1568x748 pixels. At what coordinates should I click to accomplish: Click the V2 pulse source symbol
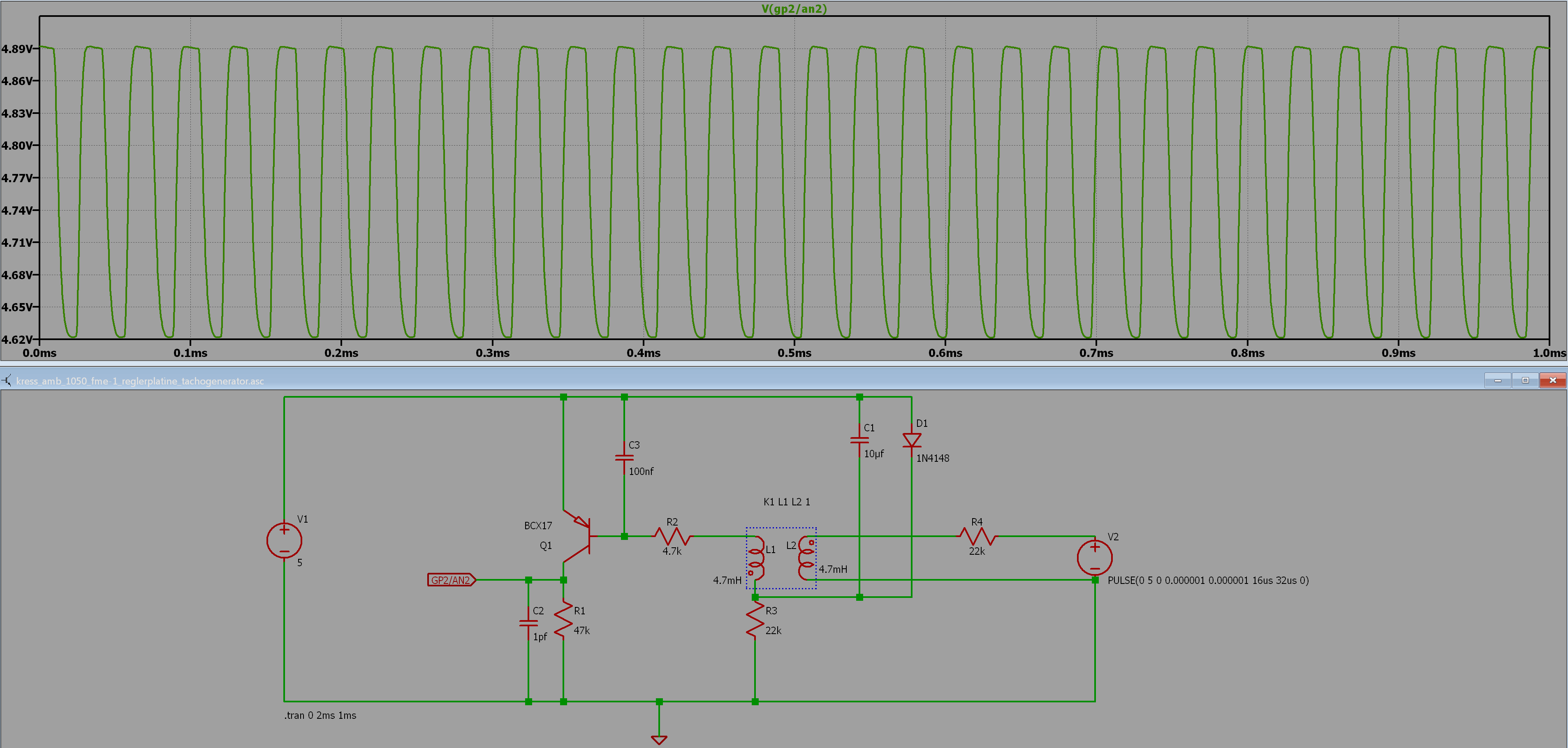point(1094,558)
